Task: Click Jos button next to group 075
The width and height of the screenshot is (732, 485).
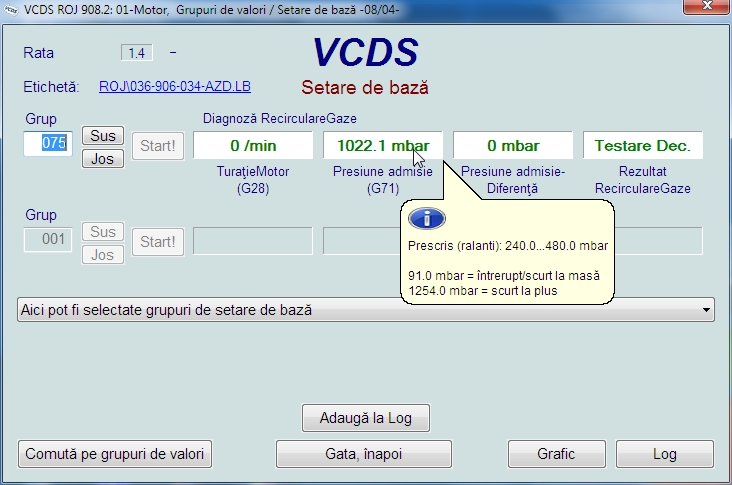Action: tap(103, 159)
